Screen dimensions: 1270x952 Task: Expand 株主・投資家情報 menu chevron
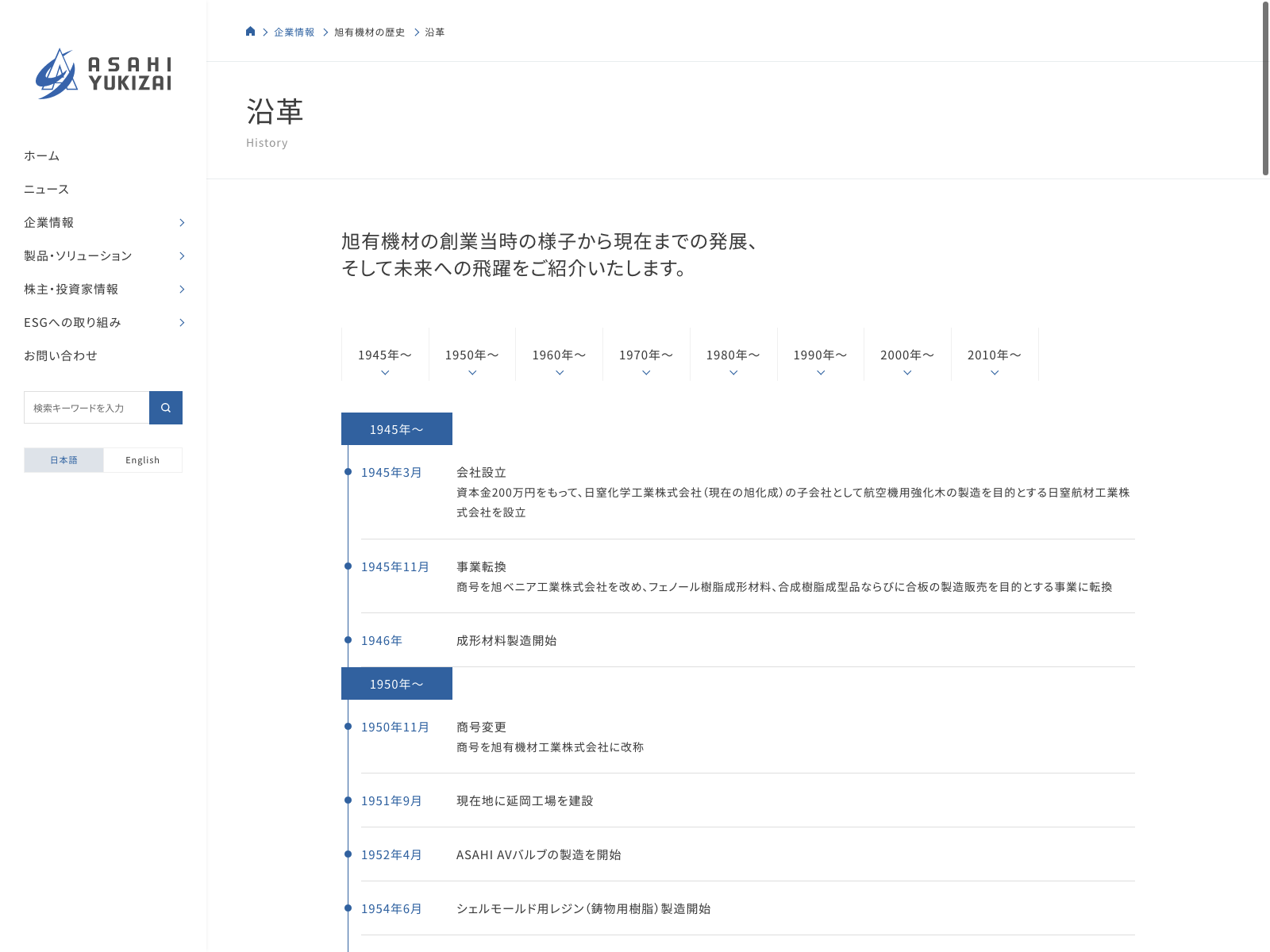[x=182, y=290]
